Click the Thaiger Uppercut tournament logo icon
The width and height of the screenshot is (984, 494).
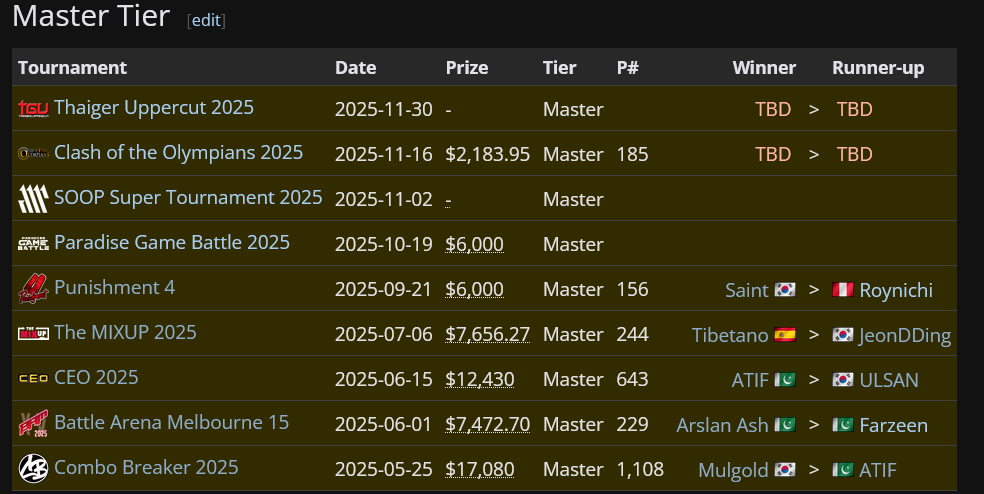coord(33,109)
